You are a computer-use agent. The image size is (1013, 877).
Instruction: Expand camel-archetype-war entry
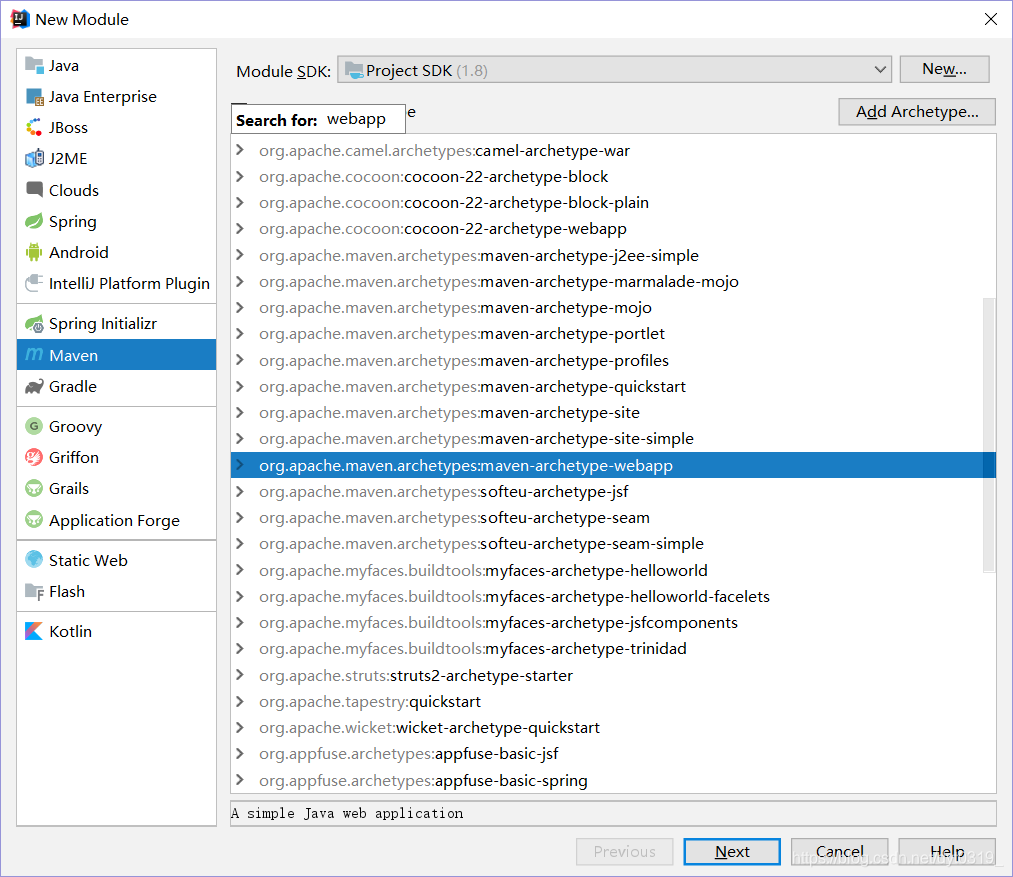click(240, 151)
